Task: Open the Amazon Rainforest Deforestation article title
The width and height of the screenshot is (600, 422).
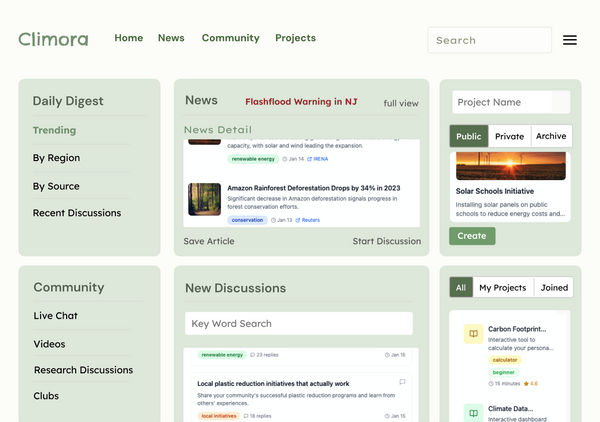Action: point(314,188)
